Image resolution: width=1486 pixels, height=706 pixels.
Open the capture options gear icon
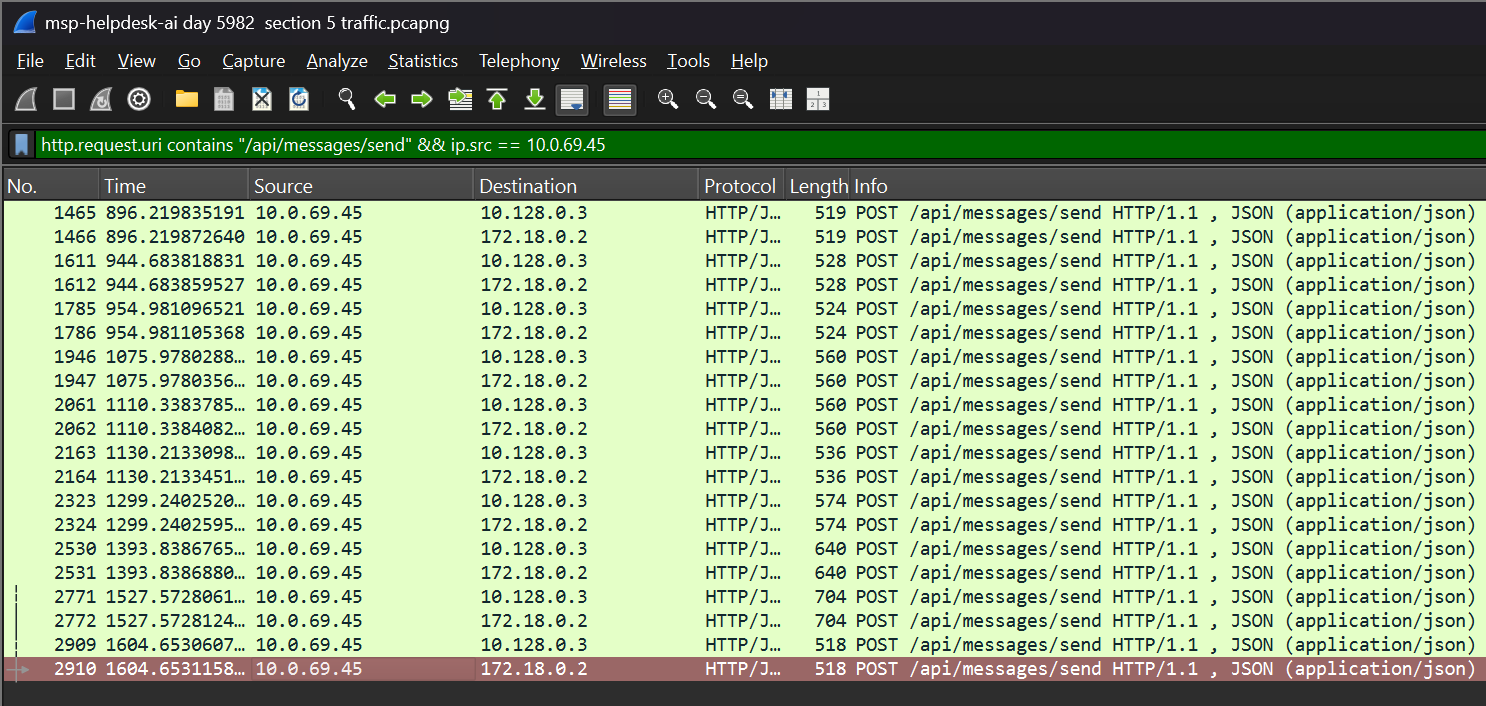[139, 99]
